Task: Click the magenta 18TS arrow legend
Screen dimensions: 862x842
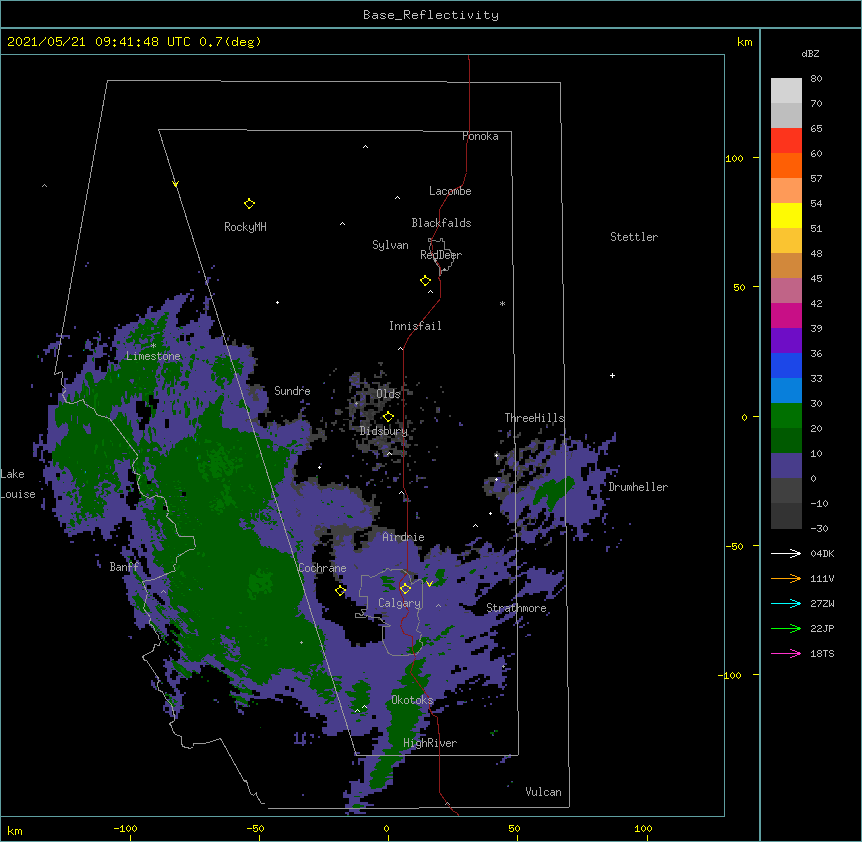Action: point(786,653)
